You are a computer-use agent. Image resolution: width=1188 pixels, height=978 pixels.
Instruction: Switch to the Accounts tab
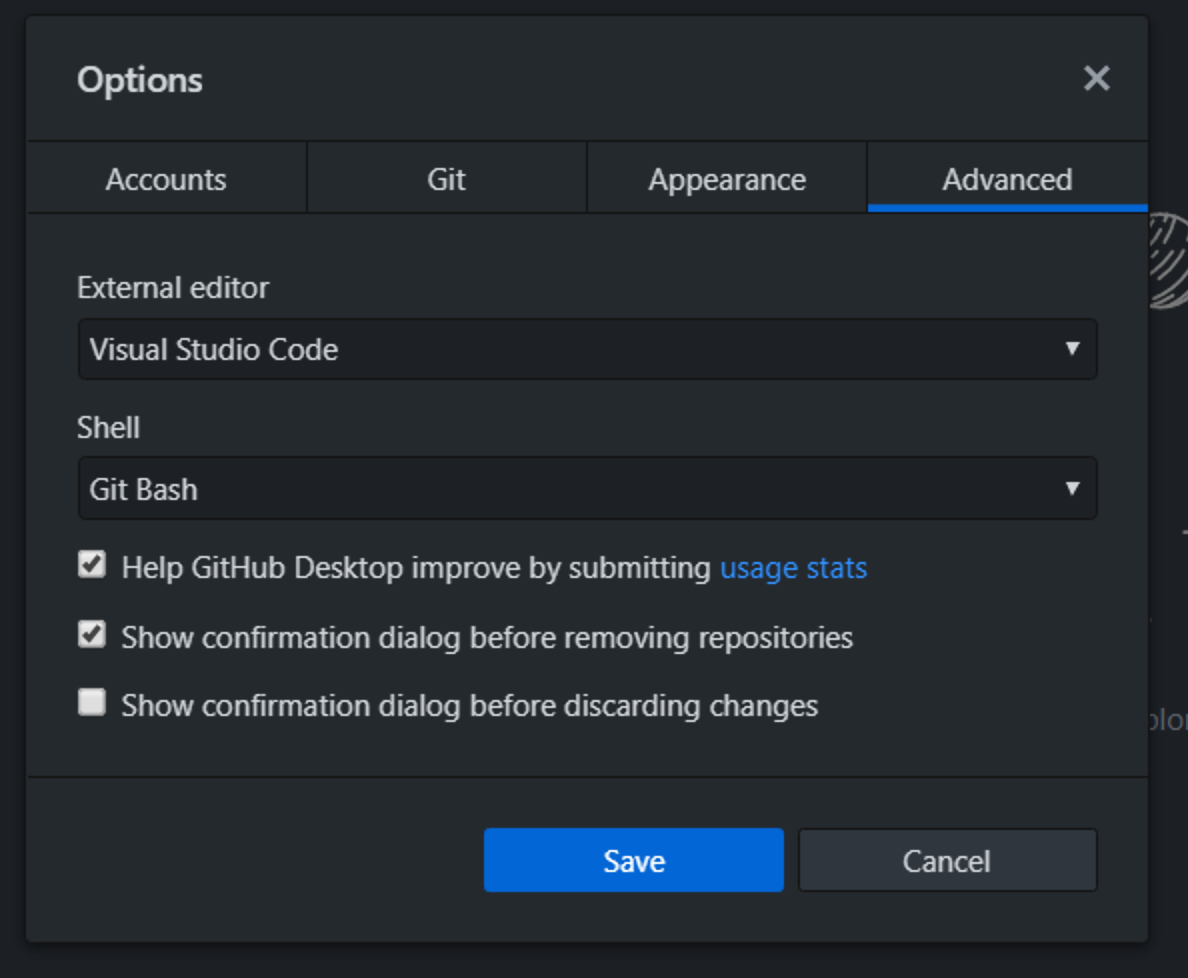(166, 178)
